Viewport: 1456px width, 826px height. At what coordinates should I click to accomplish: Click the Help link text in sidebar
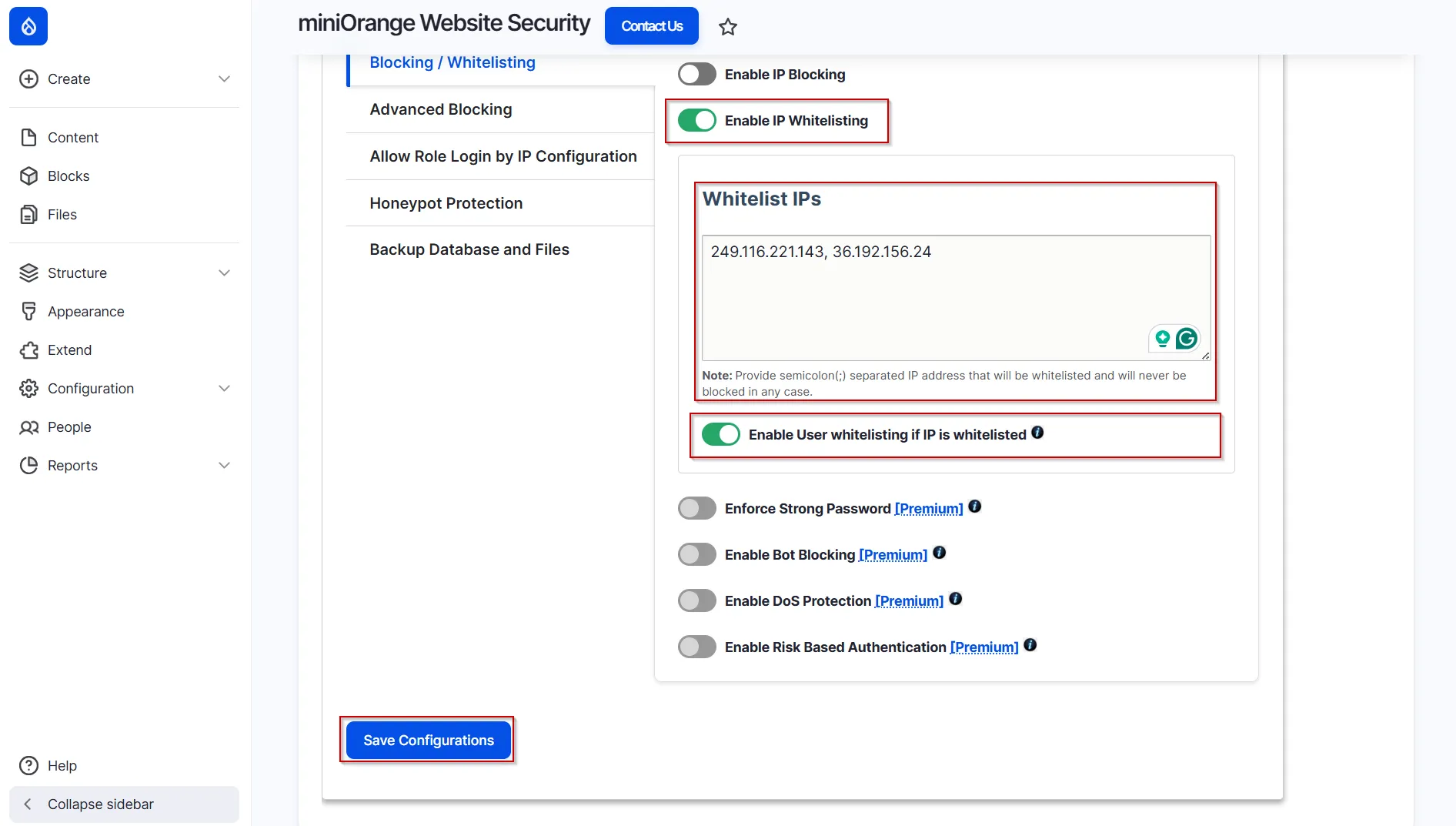point(62,766)
